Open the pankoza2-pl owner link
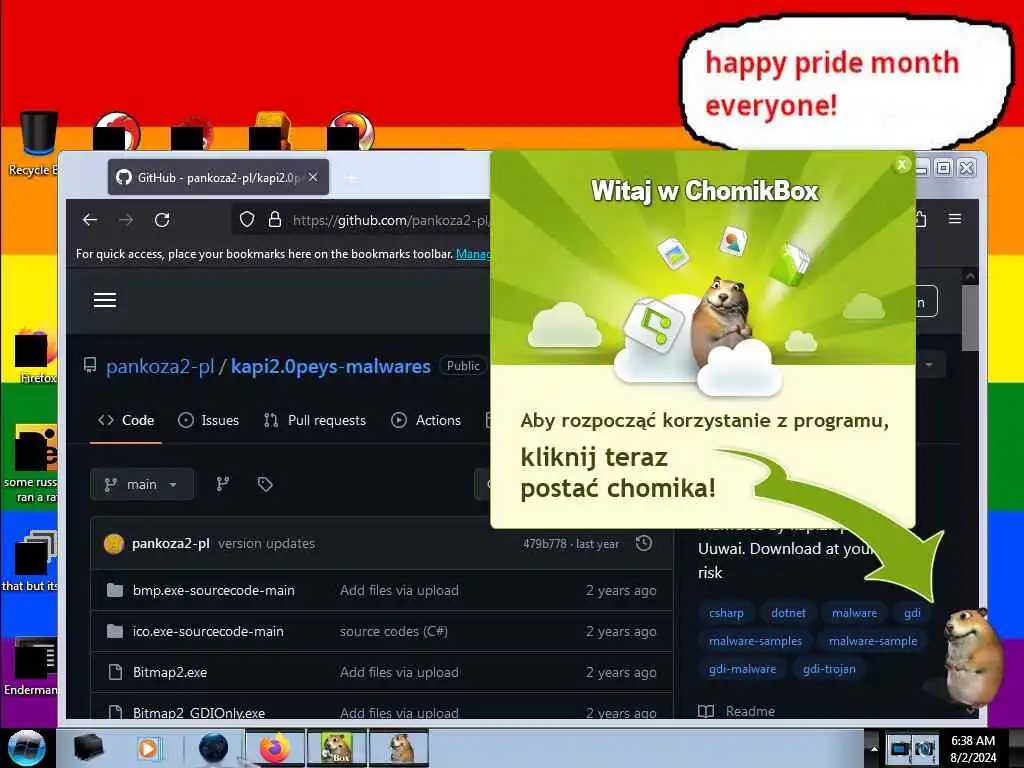This screenshot has width=1024, height=768. point(160,366)
